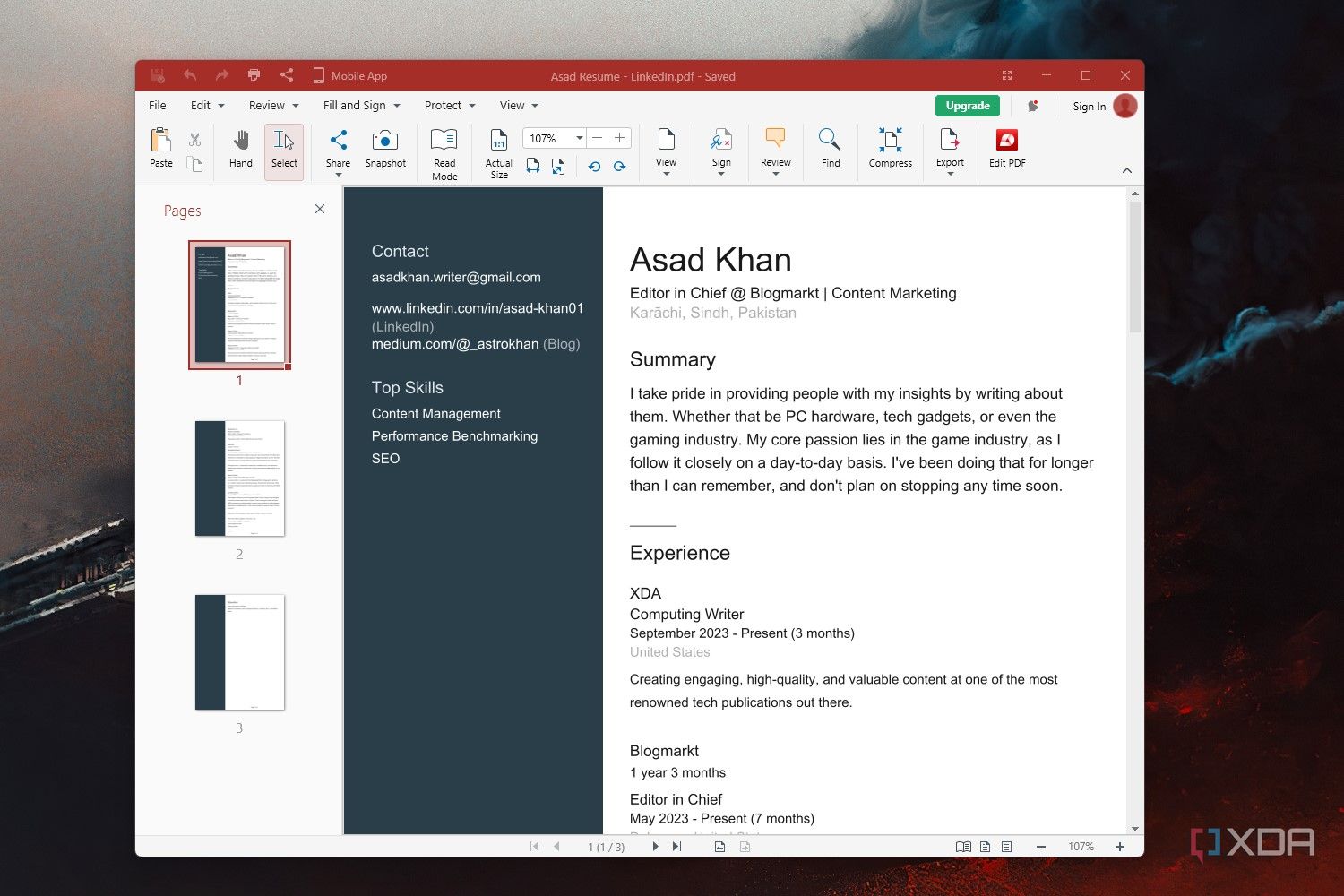The width and height of the screenshot is (1344, 896).
Task: Click the previous view icon in status bar
Action: click(719, 847)
